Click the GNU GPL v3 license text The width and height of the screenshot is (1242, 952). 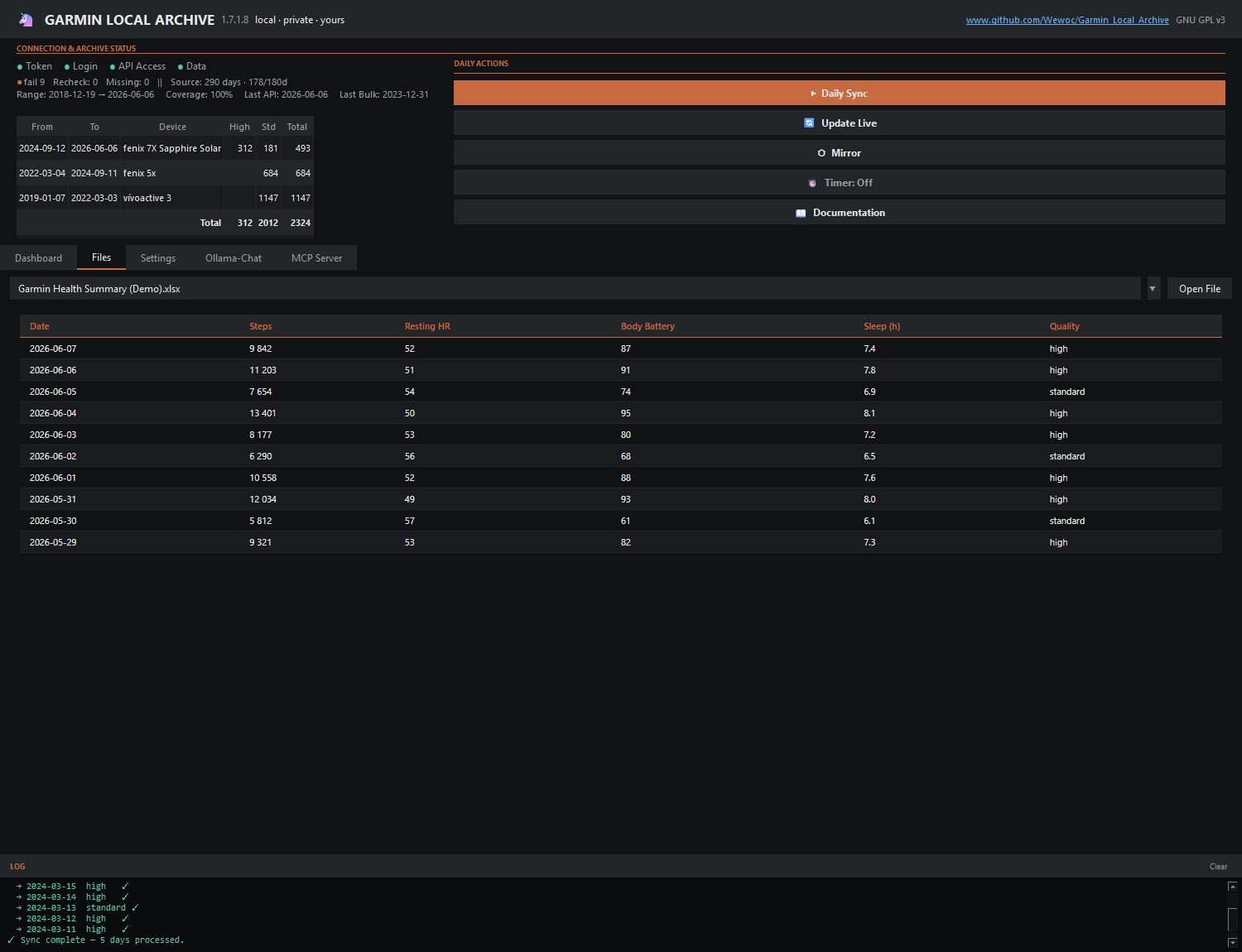pos(1201,20)
